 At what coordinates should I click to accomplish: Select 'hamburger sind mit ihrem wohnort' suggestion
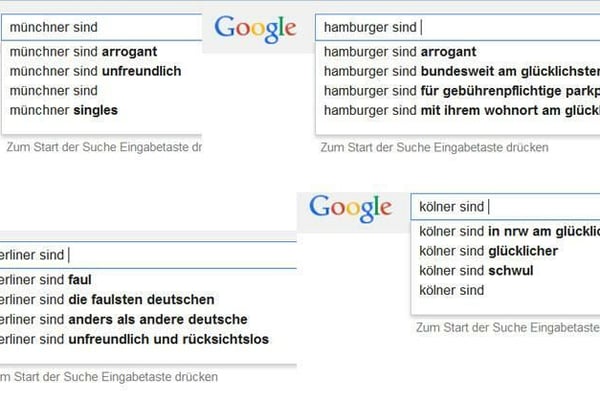click(x=460, y=110)
